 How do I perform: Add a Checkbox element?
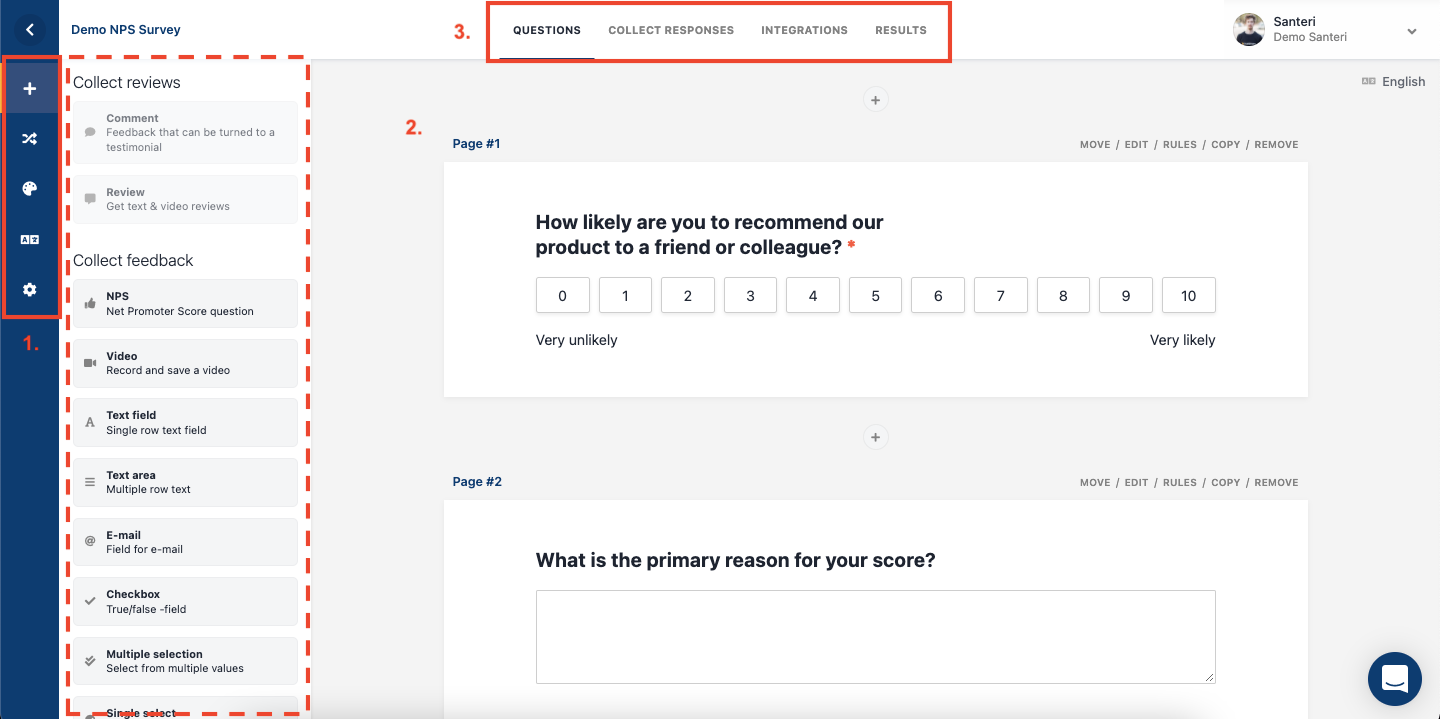point(185,601)
